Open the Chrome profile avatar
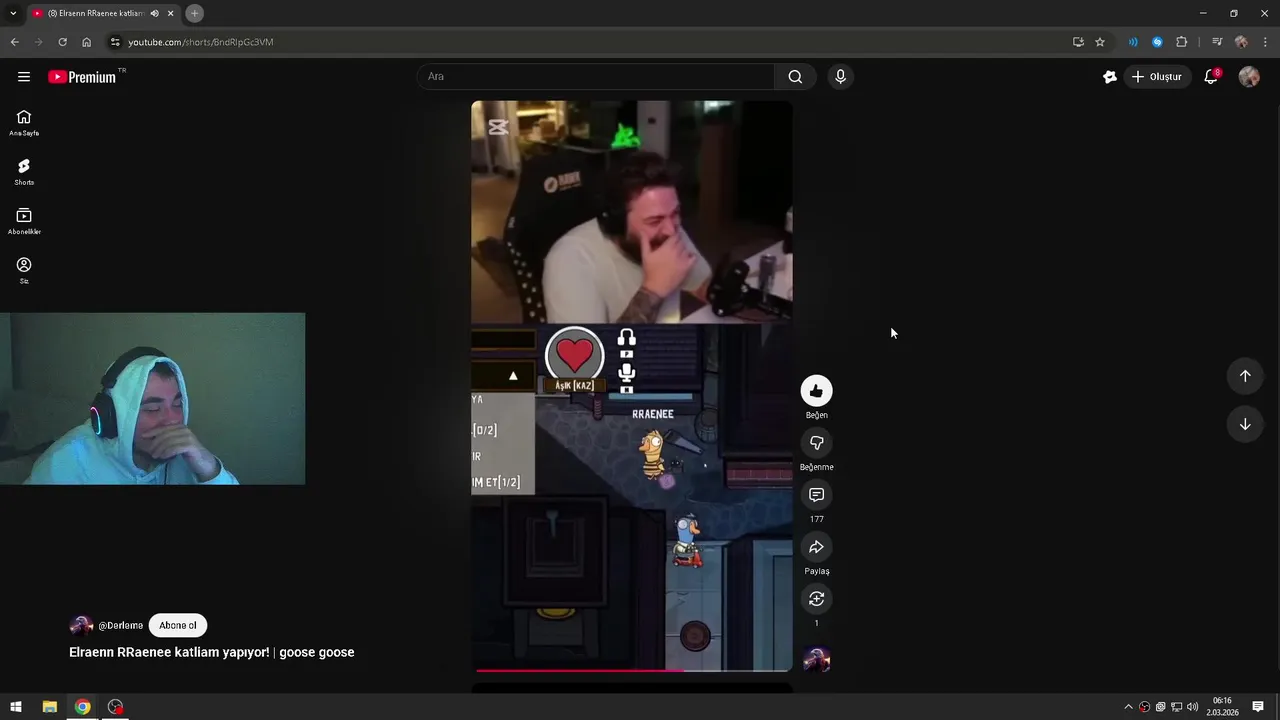Viewport: 1280px width, 720px height. (x=1241, y=42)
